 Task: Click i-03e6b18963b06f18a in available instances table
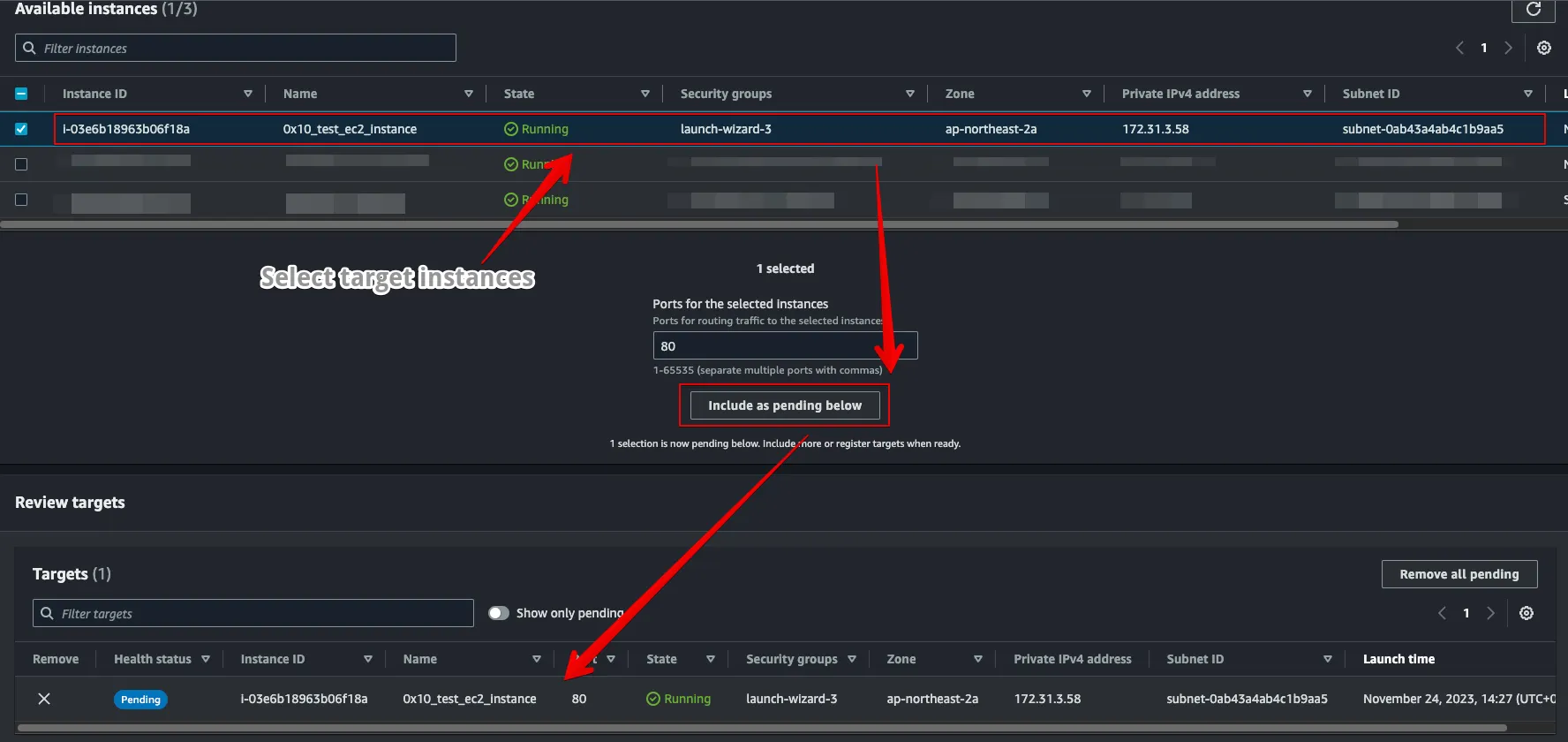126,129
